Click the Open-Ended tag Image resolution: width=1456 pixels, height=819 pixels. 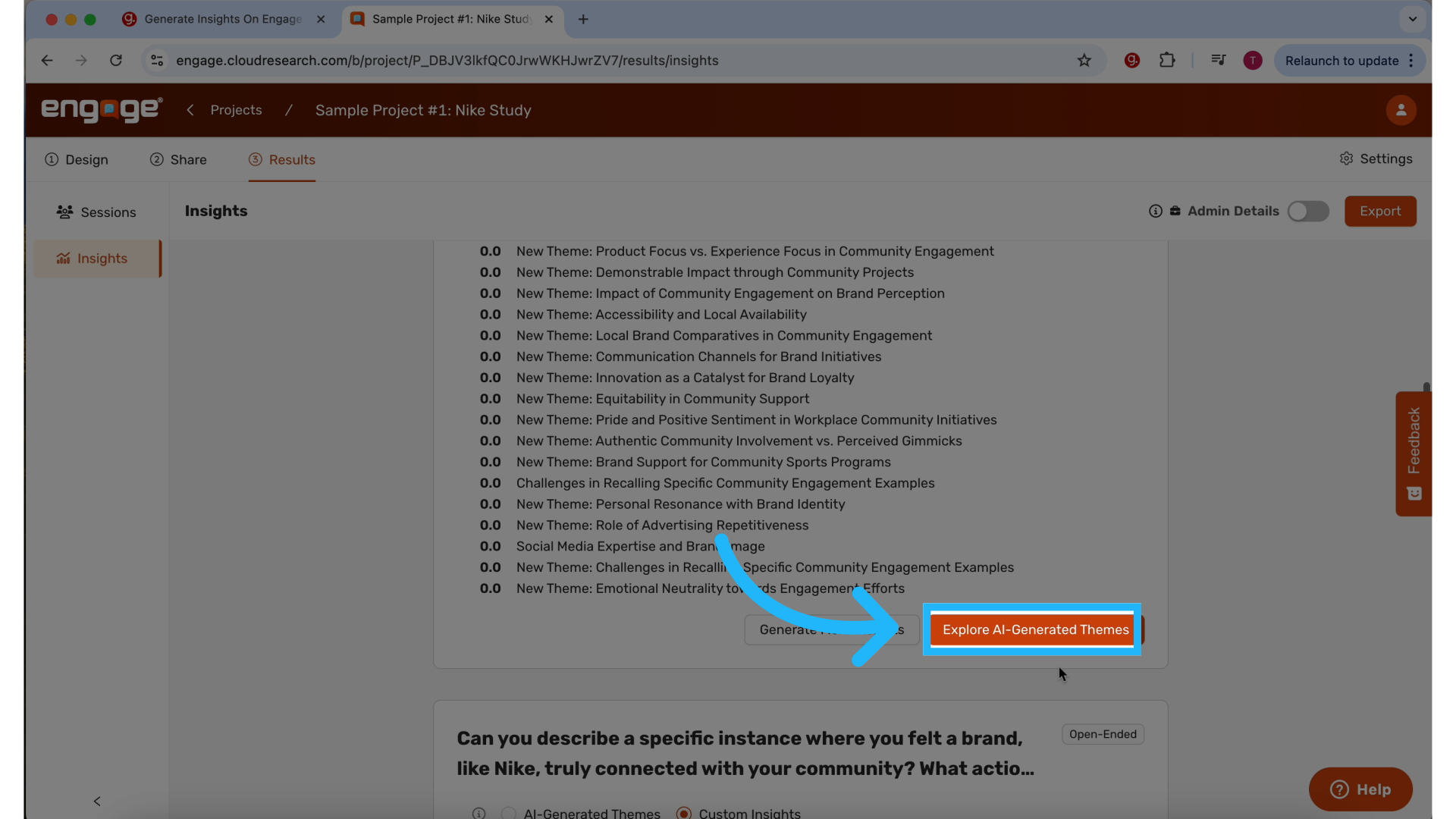[x=1103, y=734]
